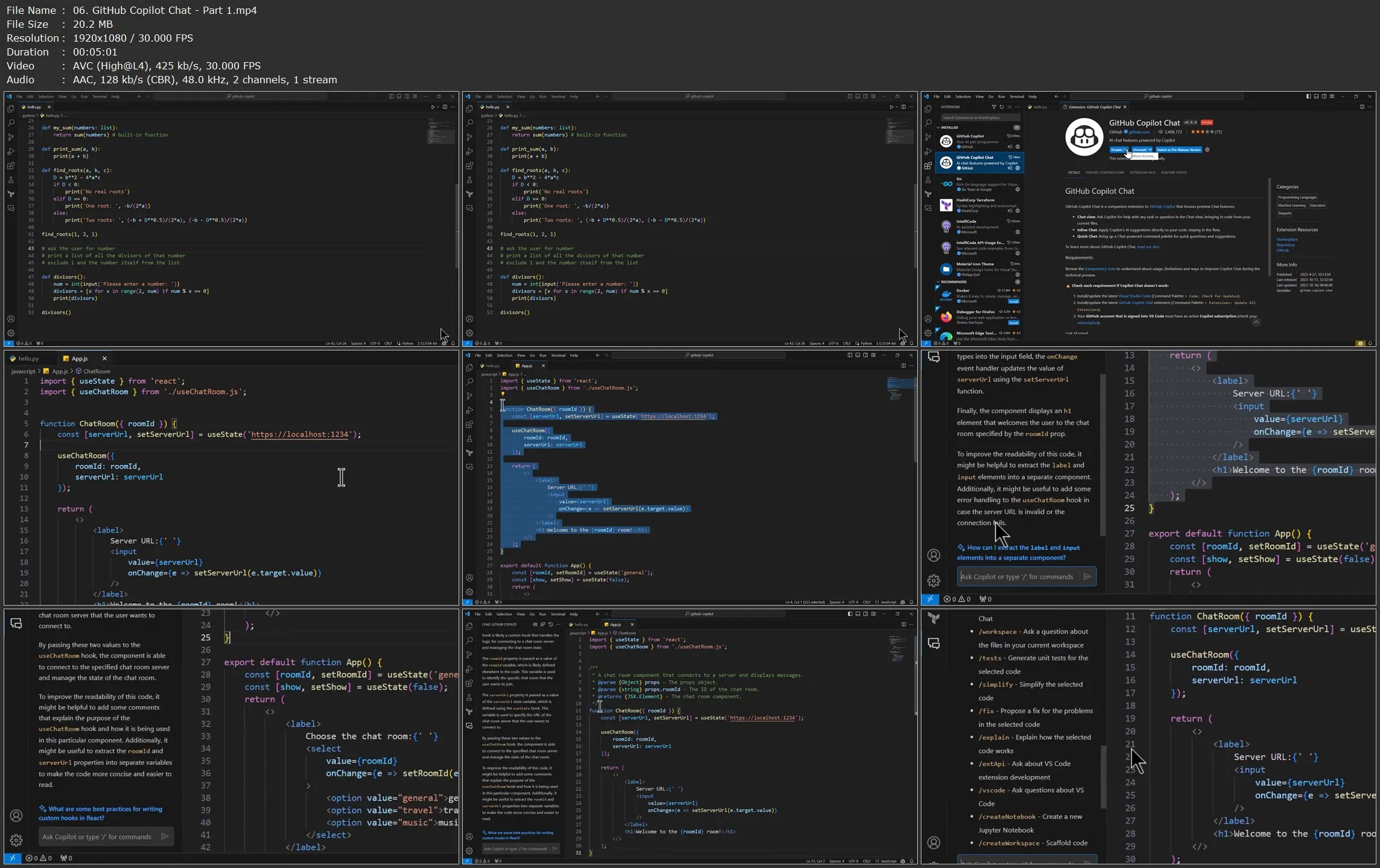Open Source Control icon in the extension-page frame
The image size is (1380, 868).
(928, 137)
